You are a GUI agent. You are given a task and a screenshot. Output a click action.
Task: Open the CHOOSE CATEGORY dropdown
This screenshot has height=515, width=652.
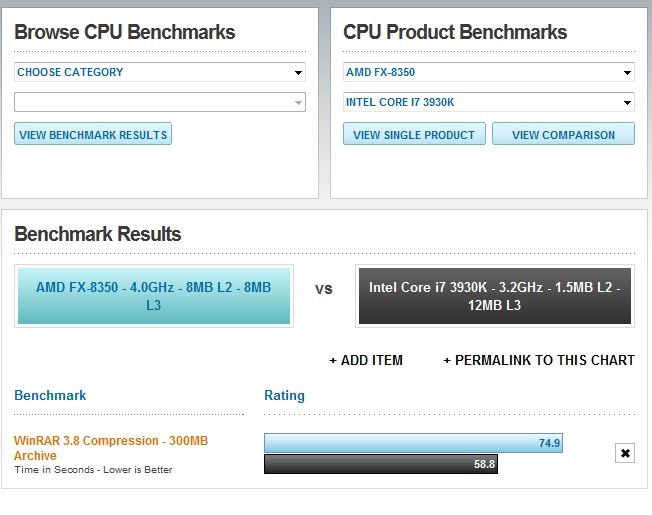point(160,72)
